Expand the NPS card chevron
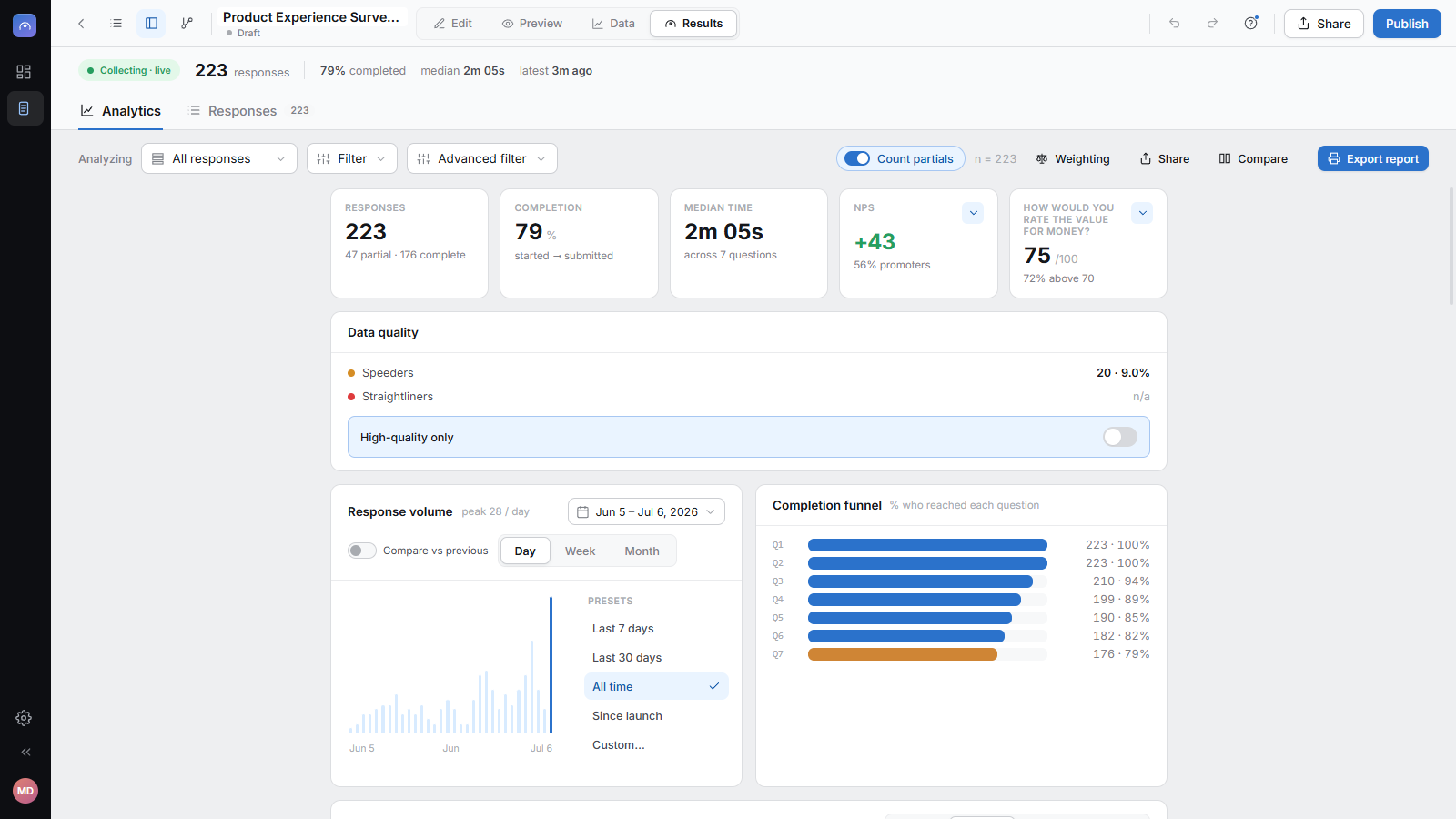Screen dimensions: 1456x819 click(973, 213)
